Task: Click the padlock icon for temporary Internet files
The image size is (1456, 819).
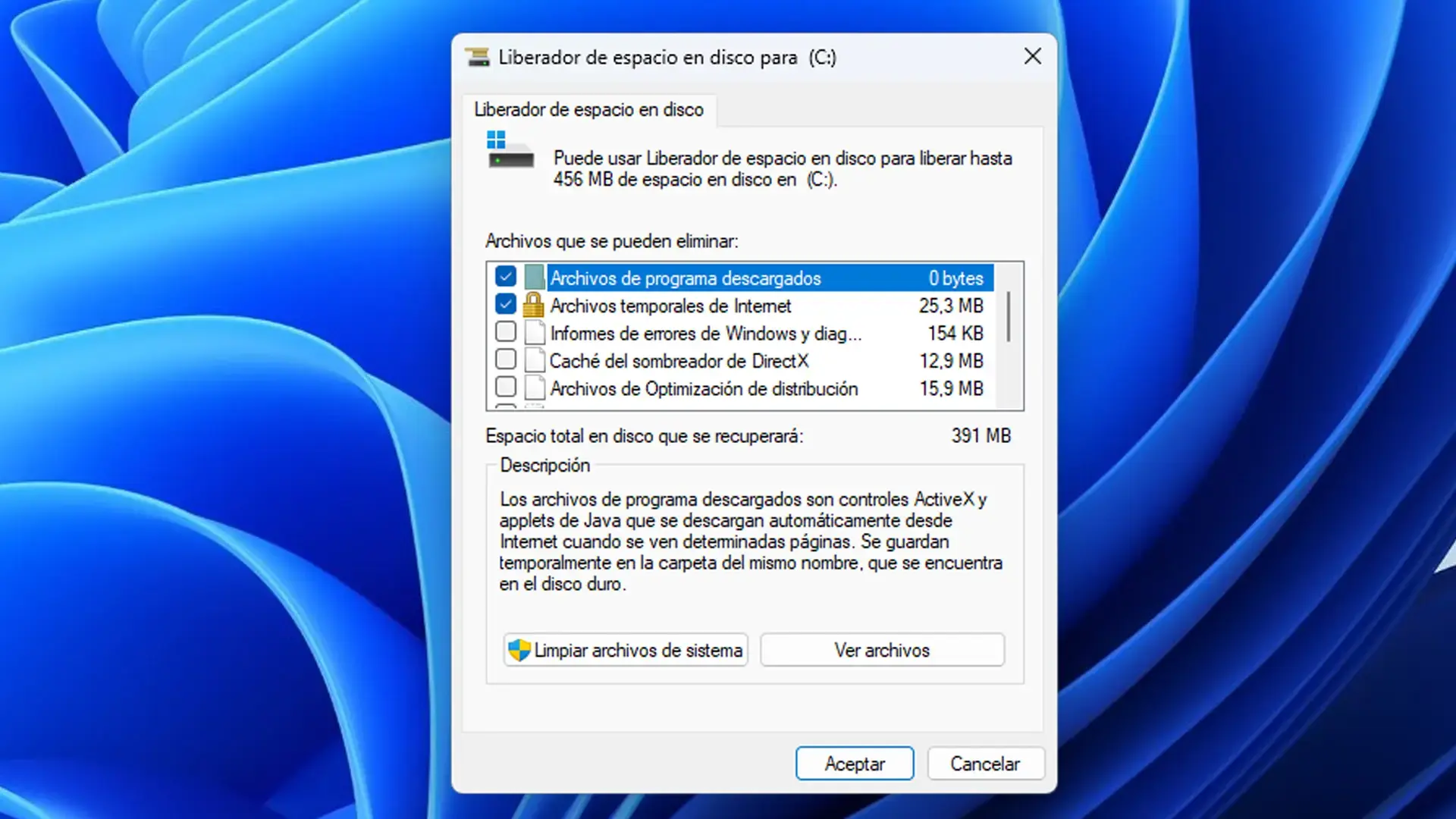Action: (534, 306)
